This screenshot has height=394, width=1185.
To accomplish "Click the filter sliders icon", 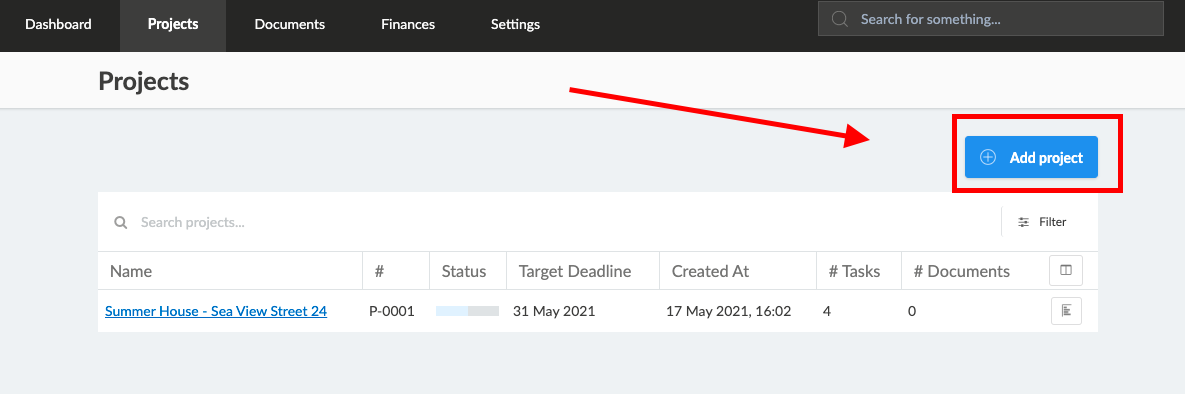I will click(1023, 222).
